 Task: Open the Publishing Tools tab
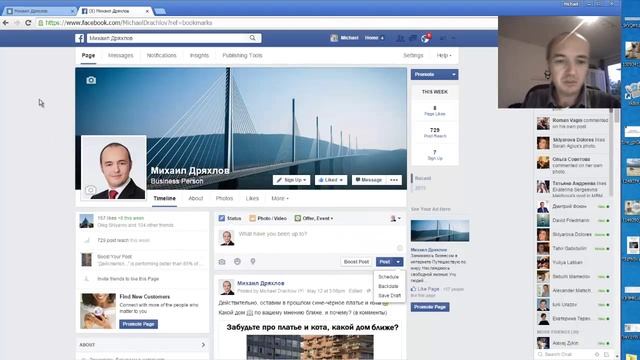tap(242, 56)
